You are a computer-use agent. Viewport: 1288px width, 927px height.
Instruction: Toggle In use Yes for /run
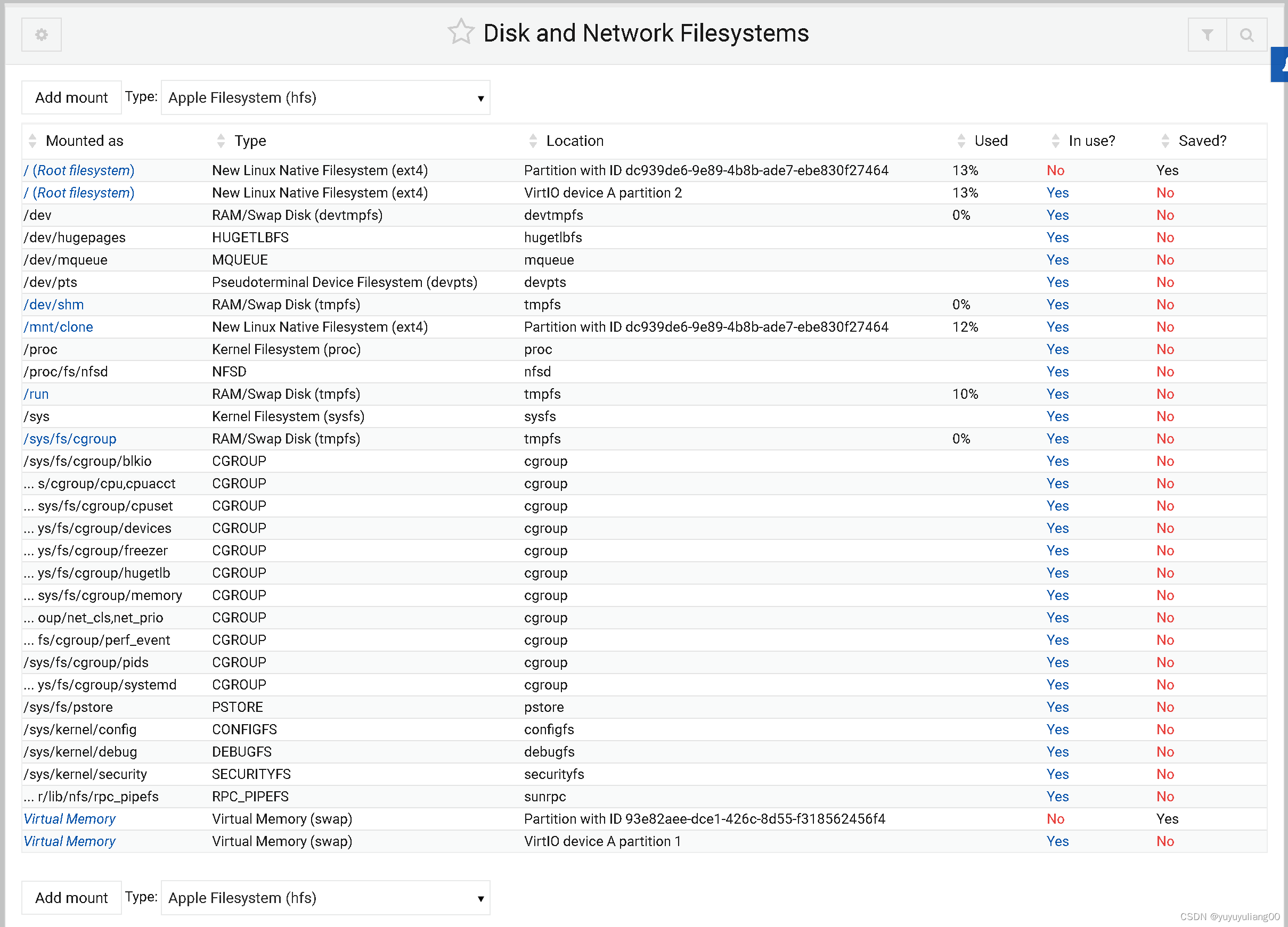coord(1057,394)
